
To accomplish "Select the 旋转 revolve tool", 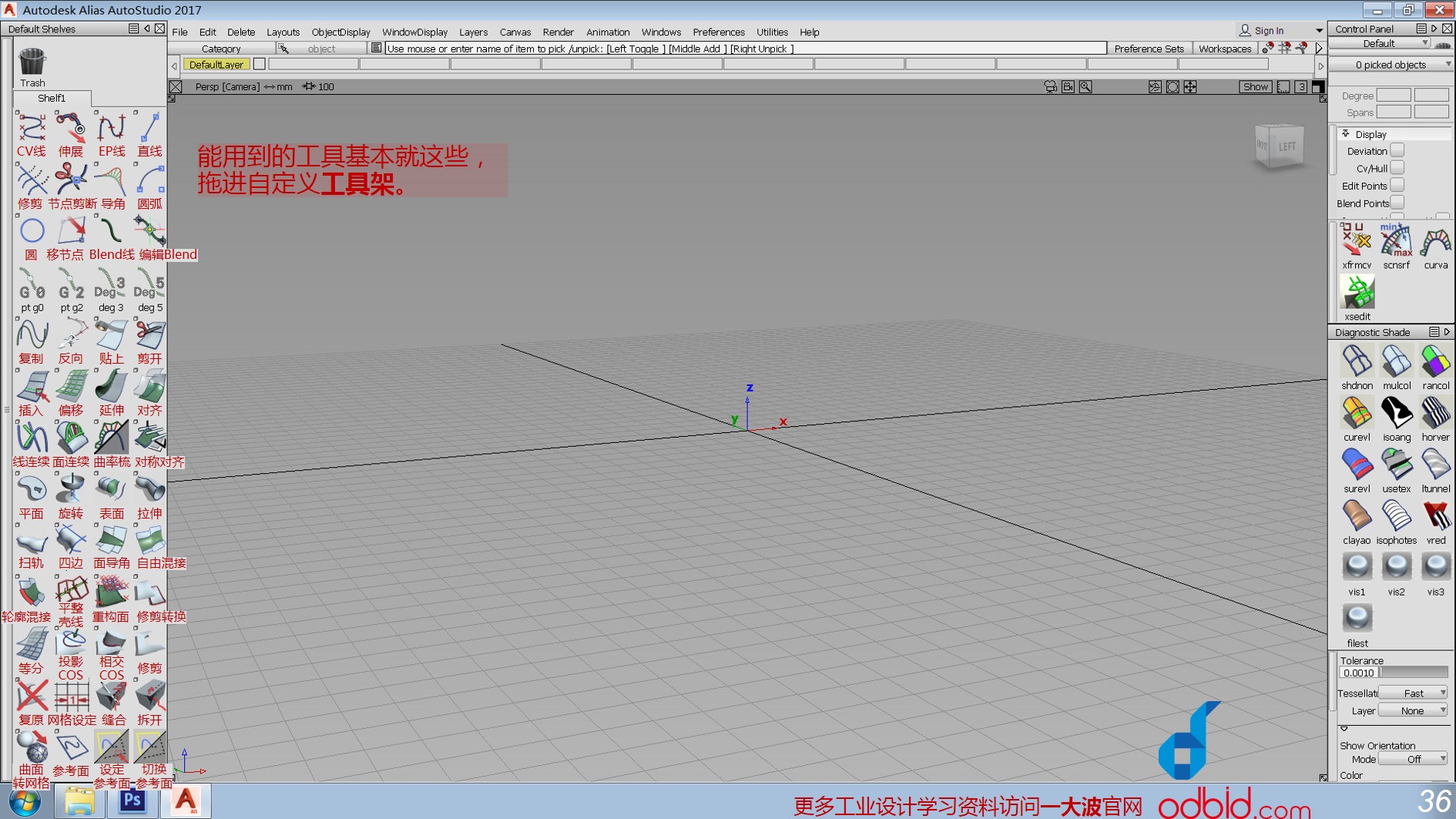I will pos(72,489).
